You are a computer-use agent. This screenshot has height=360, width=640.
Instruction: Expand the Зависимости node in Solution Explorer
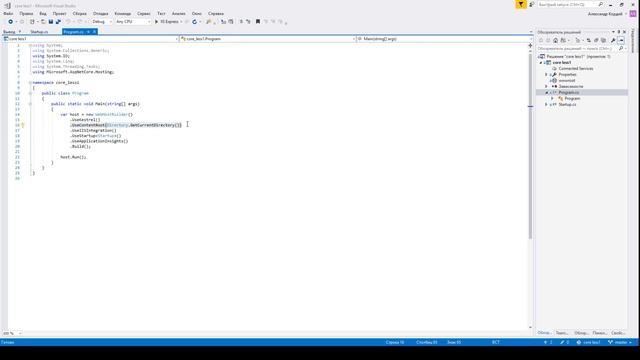546,87
